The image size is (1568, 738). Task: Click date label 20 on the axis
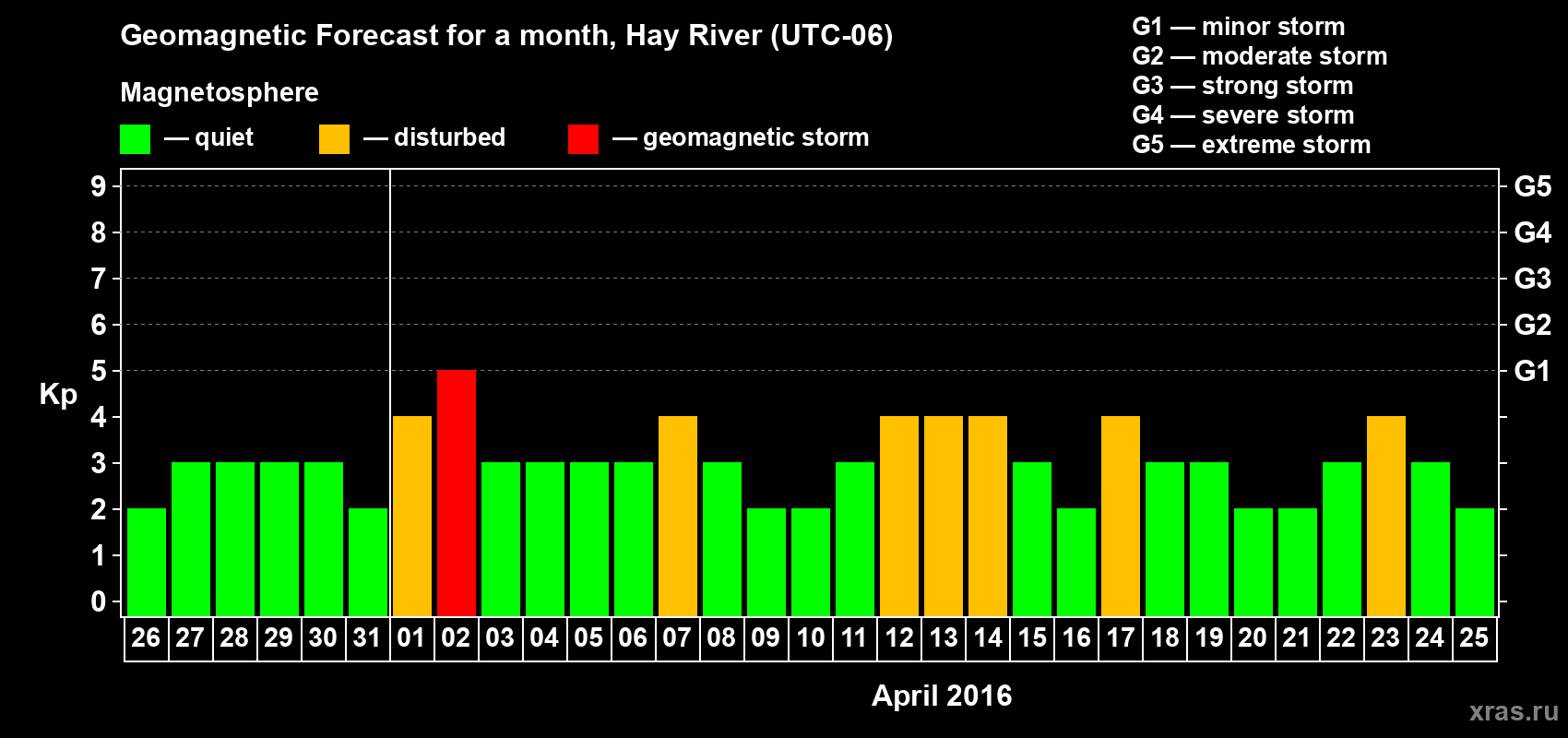[x=1253, y=638]
